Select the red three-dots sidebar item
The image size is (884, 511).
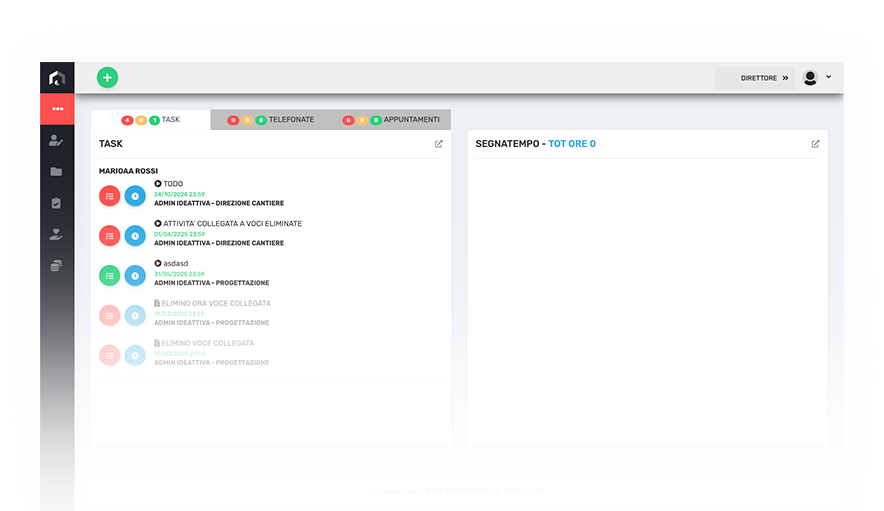point(57,109)
